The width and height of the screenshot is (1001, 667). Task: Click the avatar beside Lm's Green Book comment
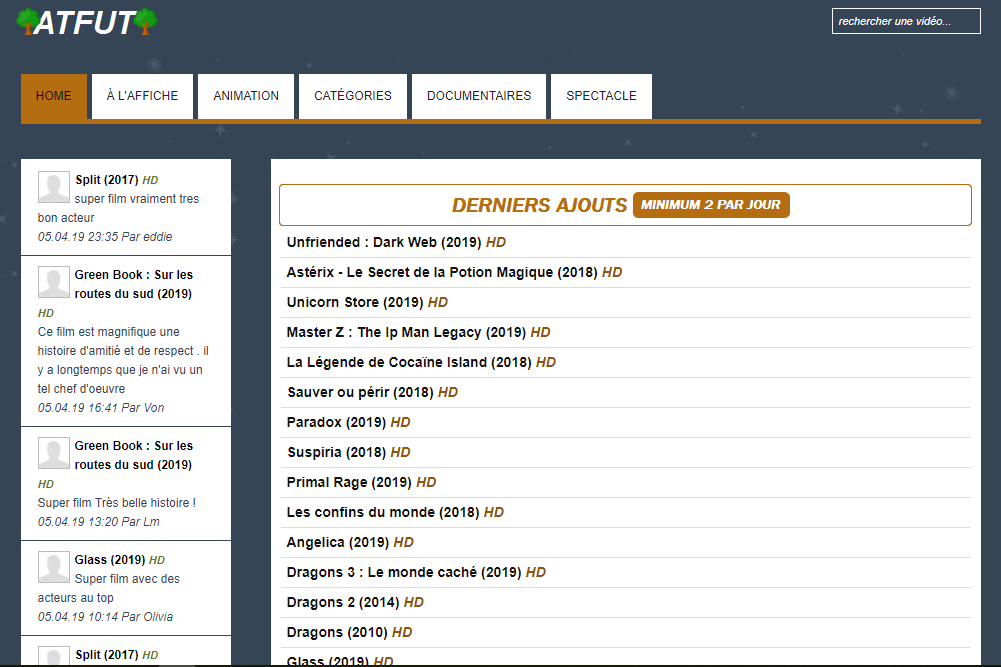(x=54, y=453)
